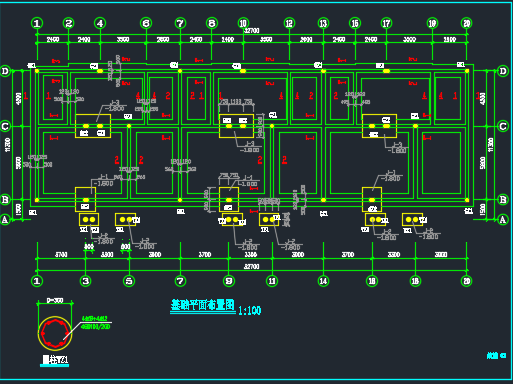Pick grid axis bubble 16

(372, 281)
